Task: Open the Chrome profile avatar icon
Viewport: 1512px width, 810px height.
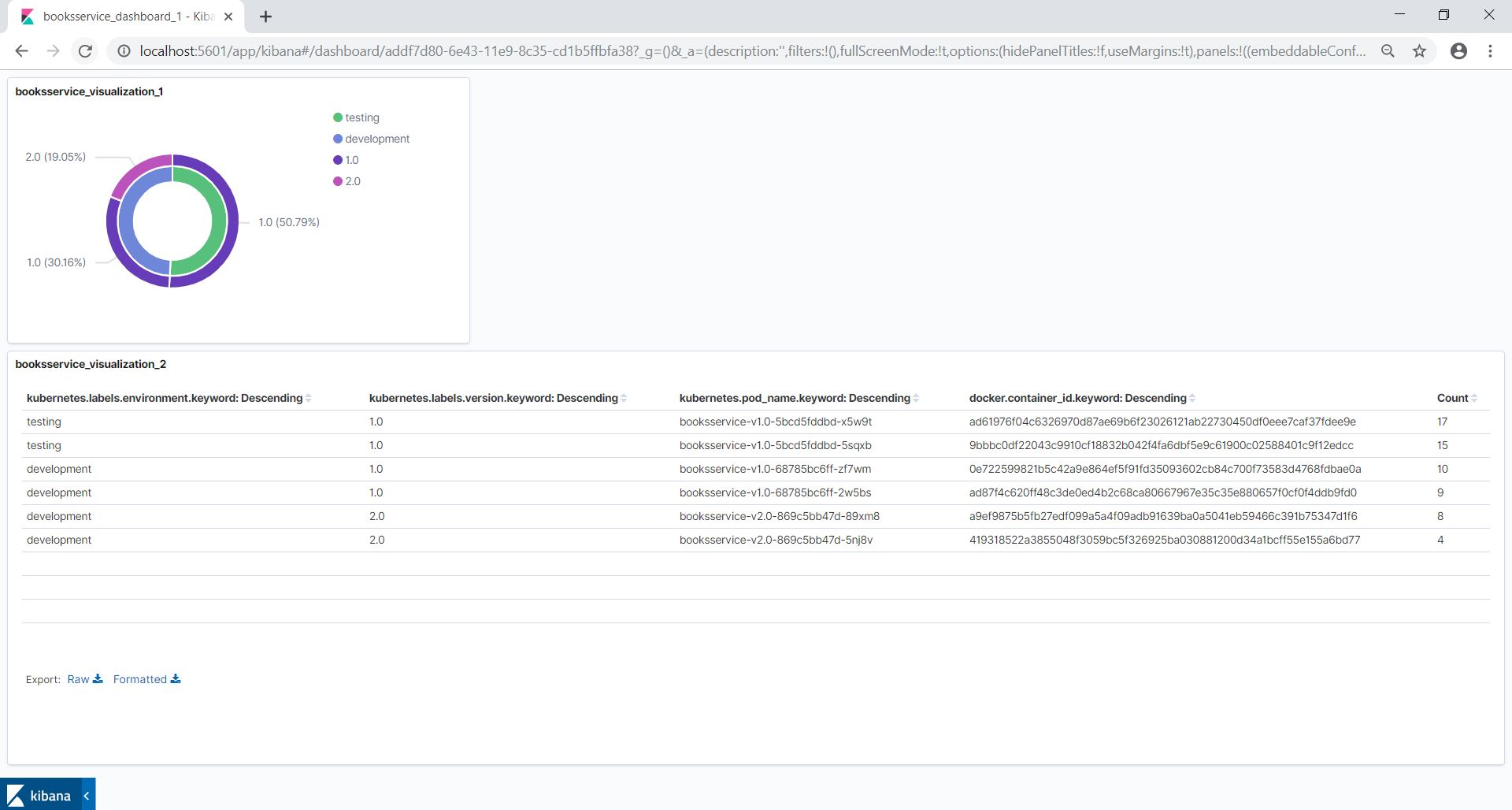Action: pos(1458,51)
